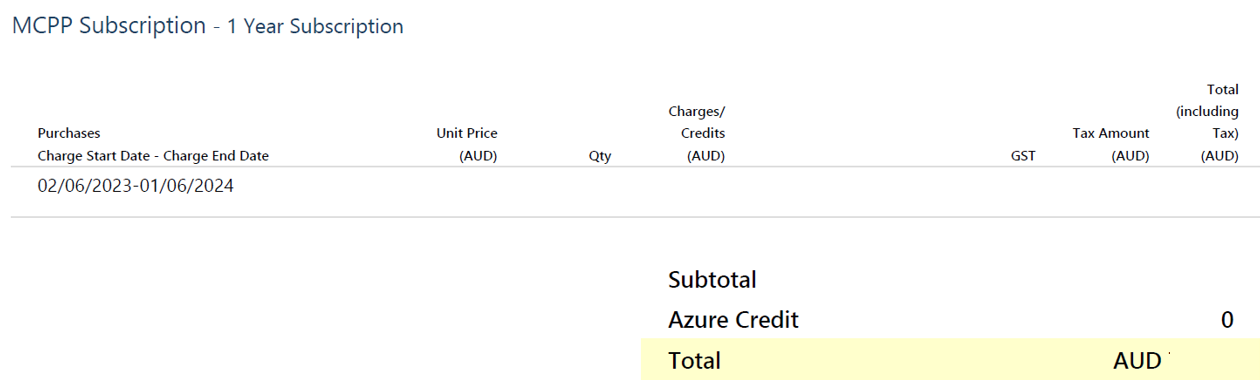Click the Purchases column header
Screen dimensions: 1260x380
click(69, 133)
